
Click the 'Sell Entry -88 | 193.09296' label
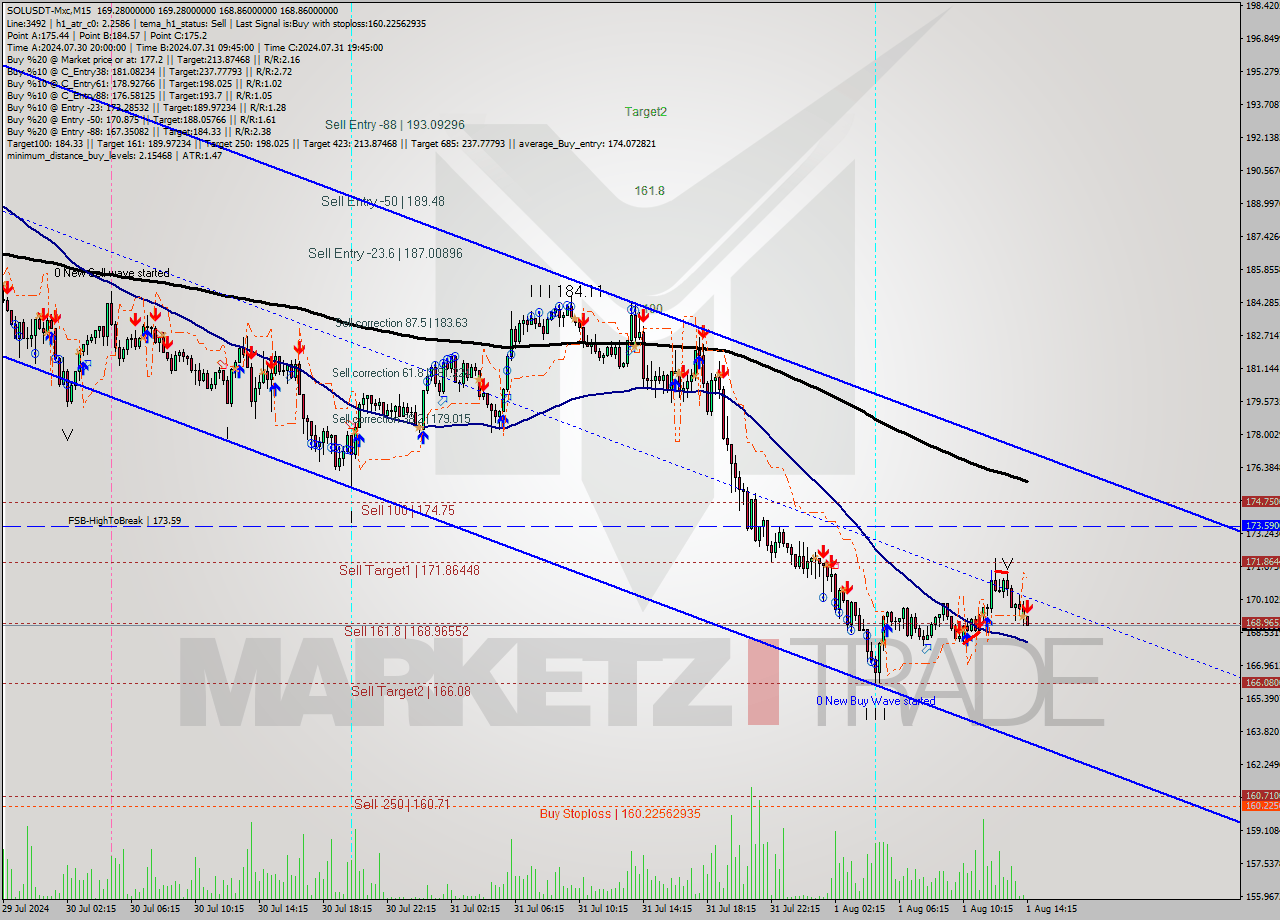pyautogui.click(x=394, y=125)
